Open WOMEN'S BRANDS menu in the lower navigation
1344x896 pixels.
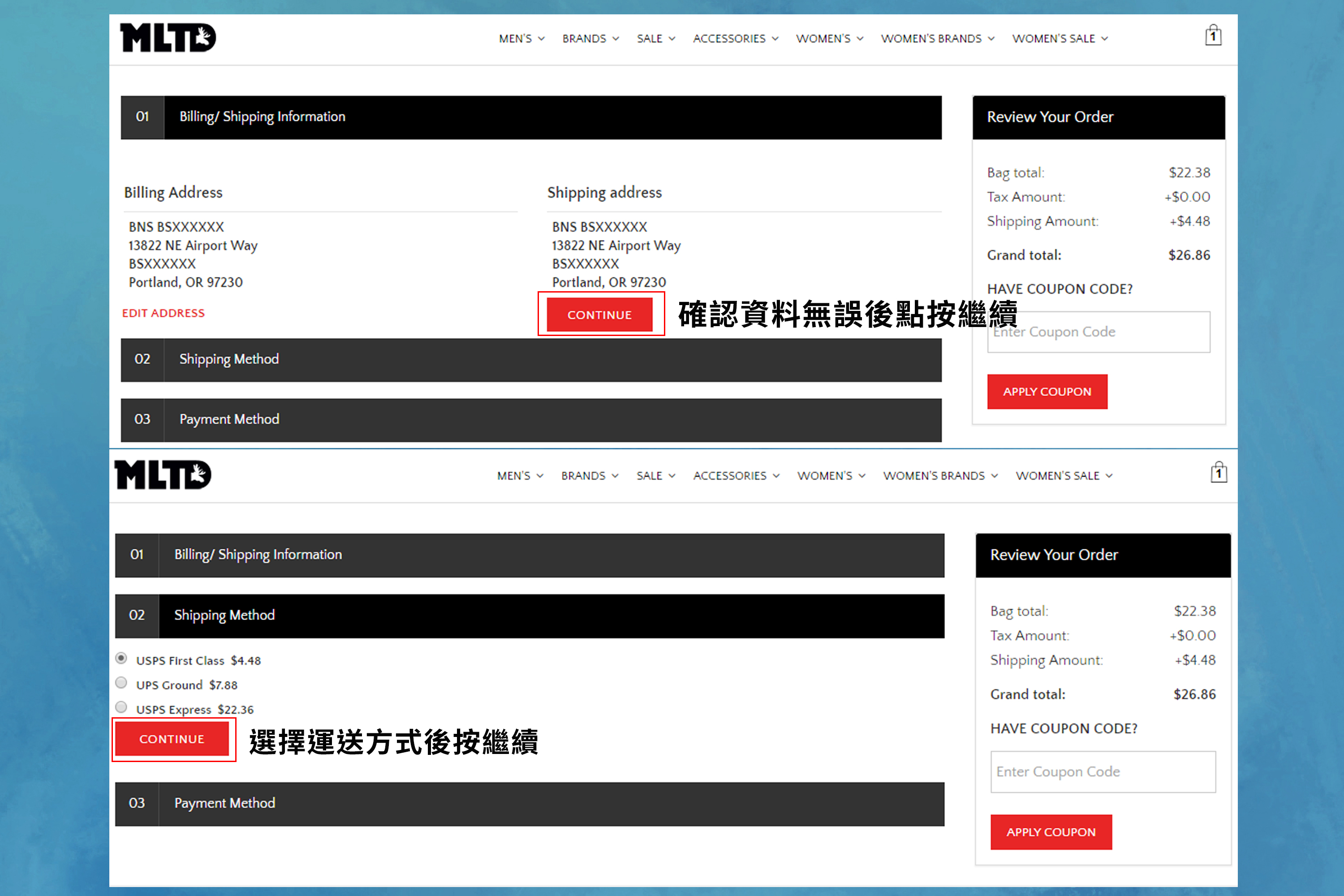pos(940,476)
